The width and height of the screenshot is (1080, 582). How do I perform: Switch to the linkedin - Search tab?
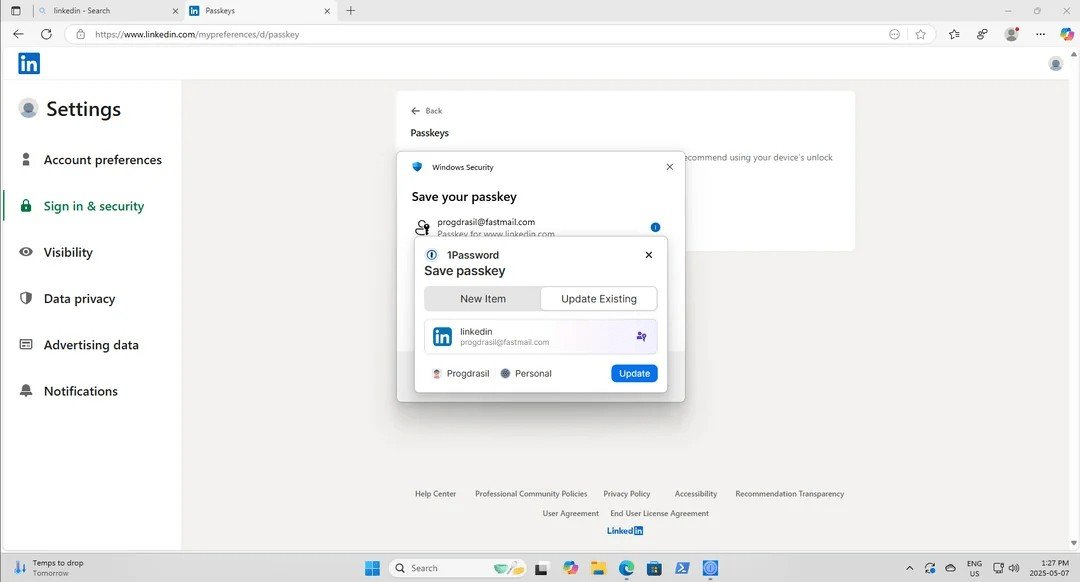107,10
